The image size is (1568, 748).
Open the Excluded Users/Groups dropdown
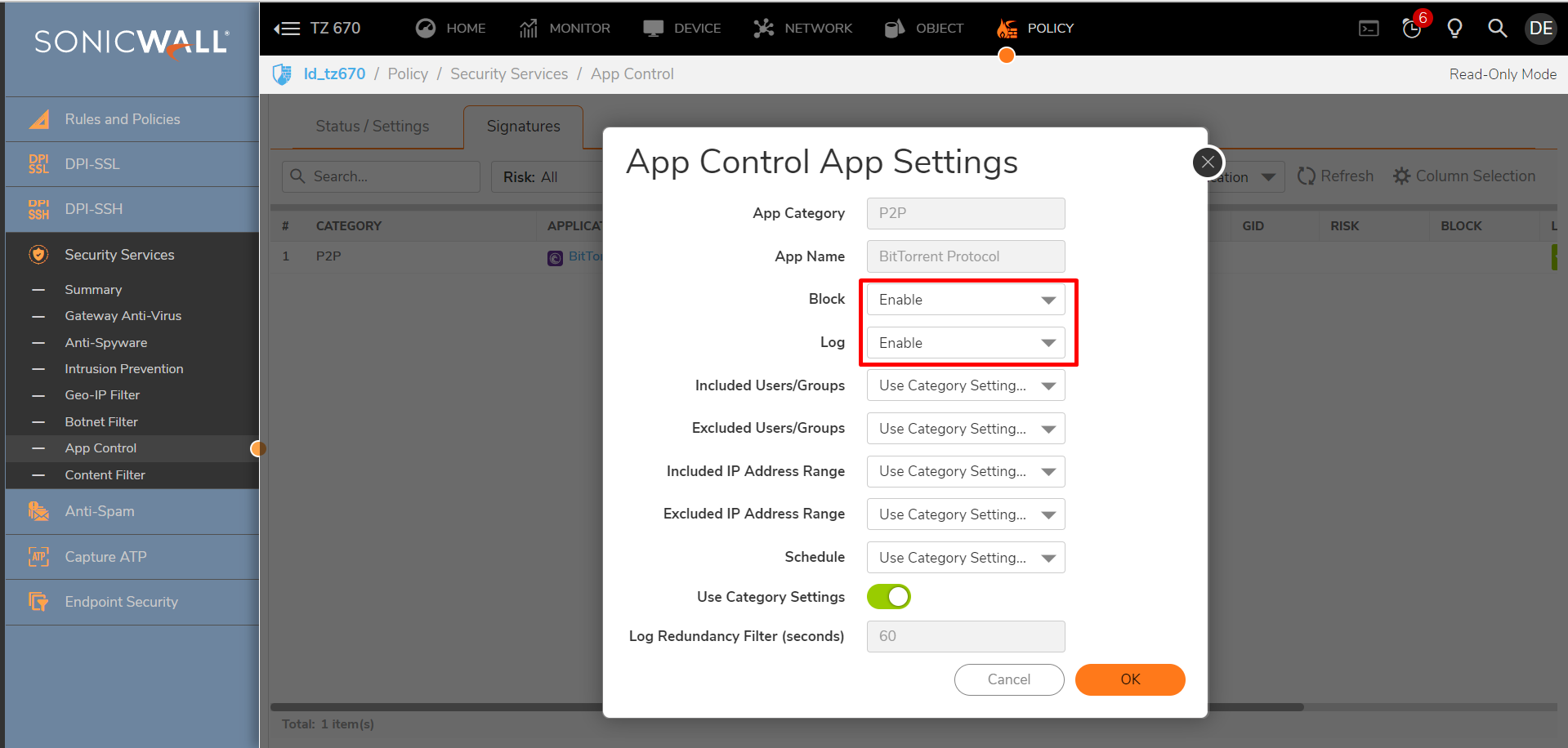coord(966,429)
